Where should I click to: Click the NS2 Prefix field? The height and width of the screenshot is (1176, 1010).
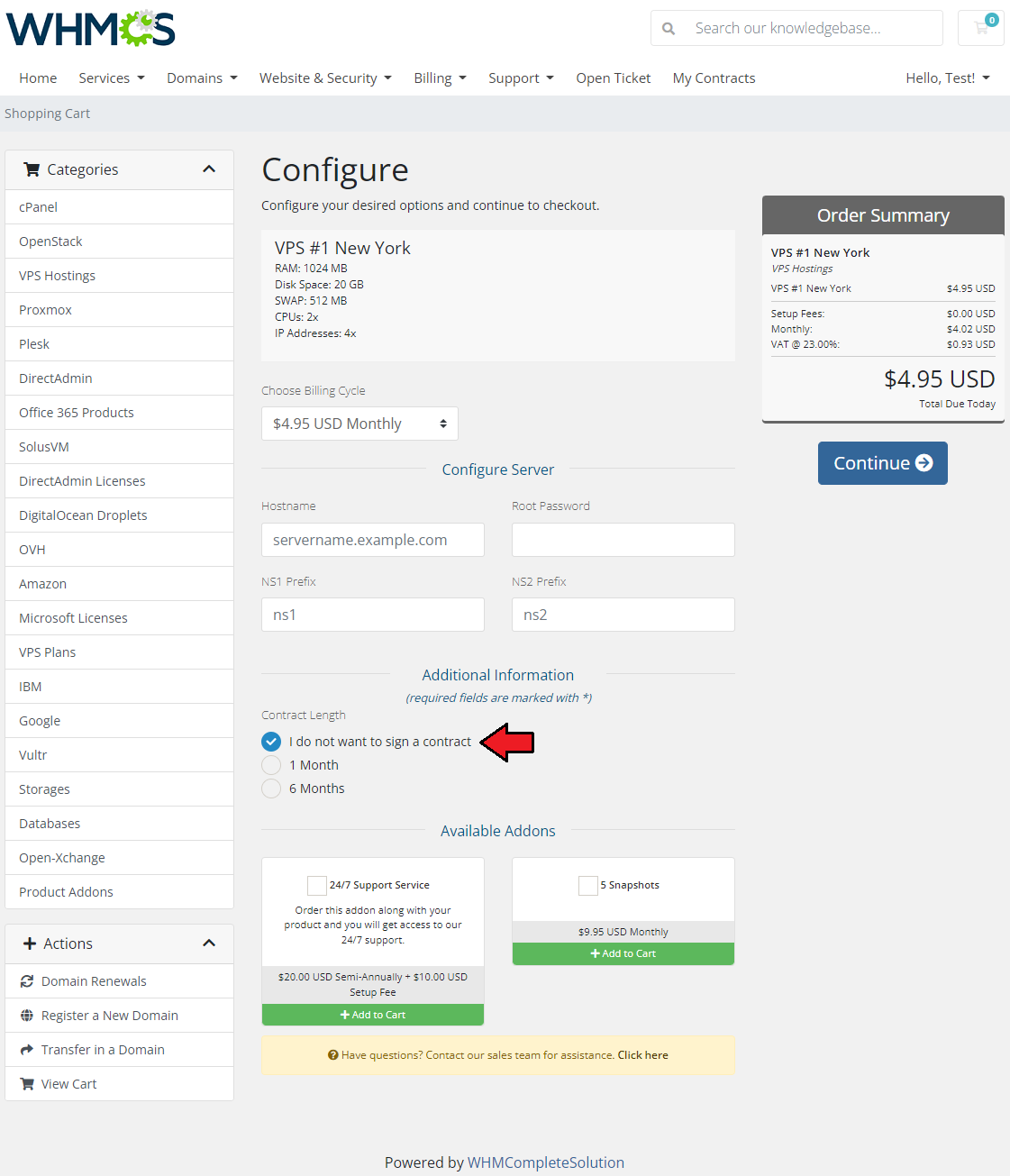[x=623, y=615]
